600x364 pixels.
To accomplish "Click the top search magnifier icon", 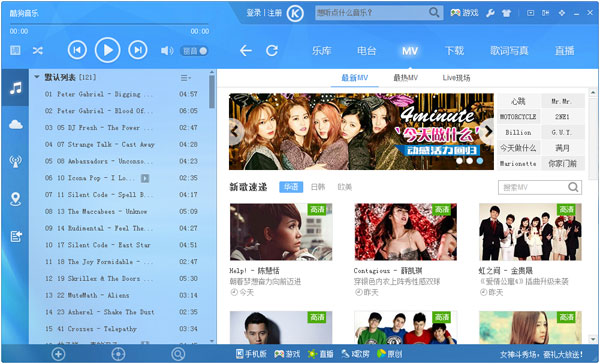I will tap(434, 13).
